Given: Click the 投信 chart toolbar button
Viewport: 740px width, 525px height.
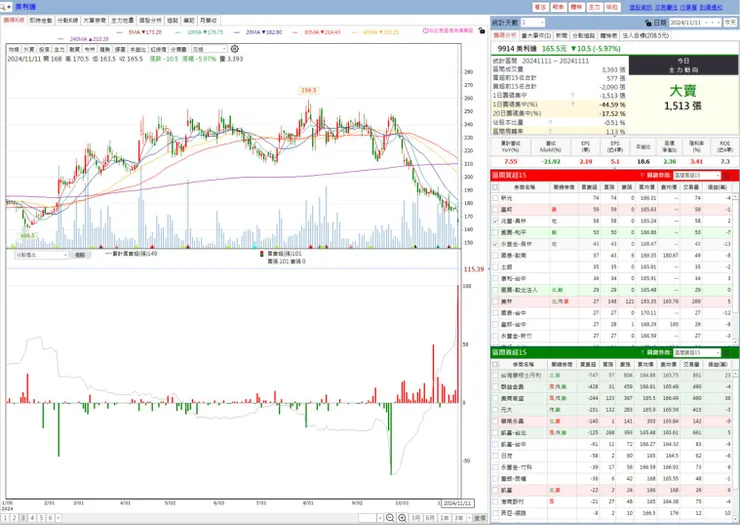Looking at the screenshot, I should [x=44, y=49].
